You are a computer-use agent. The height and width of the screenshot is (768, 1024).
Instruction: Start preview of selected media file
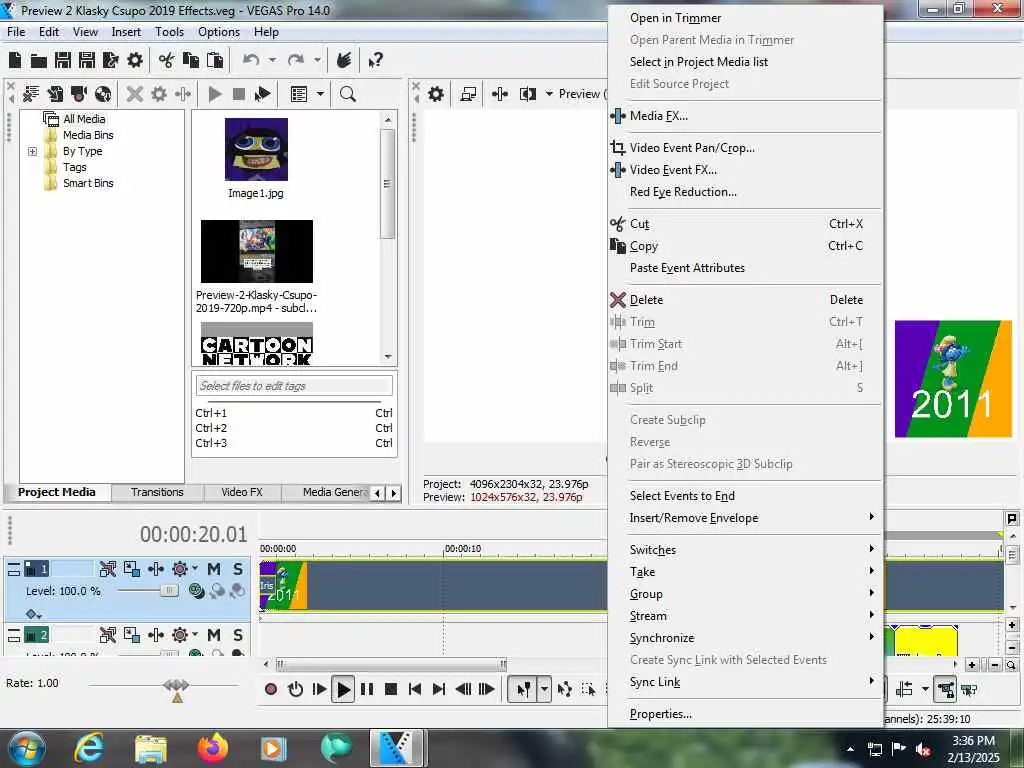pos(214,94)
